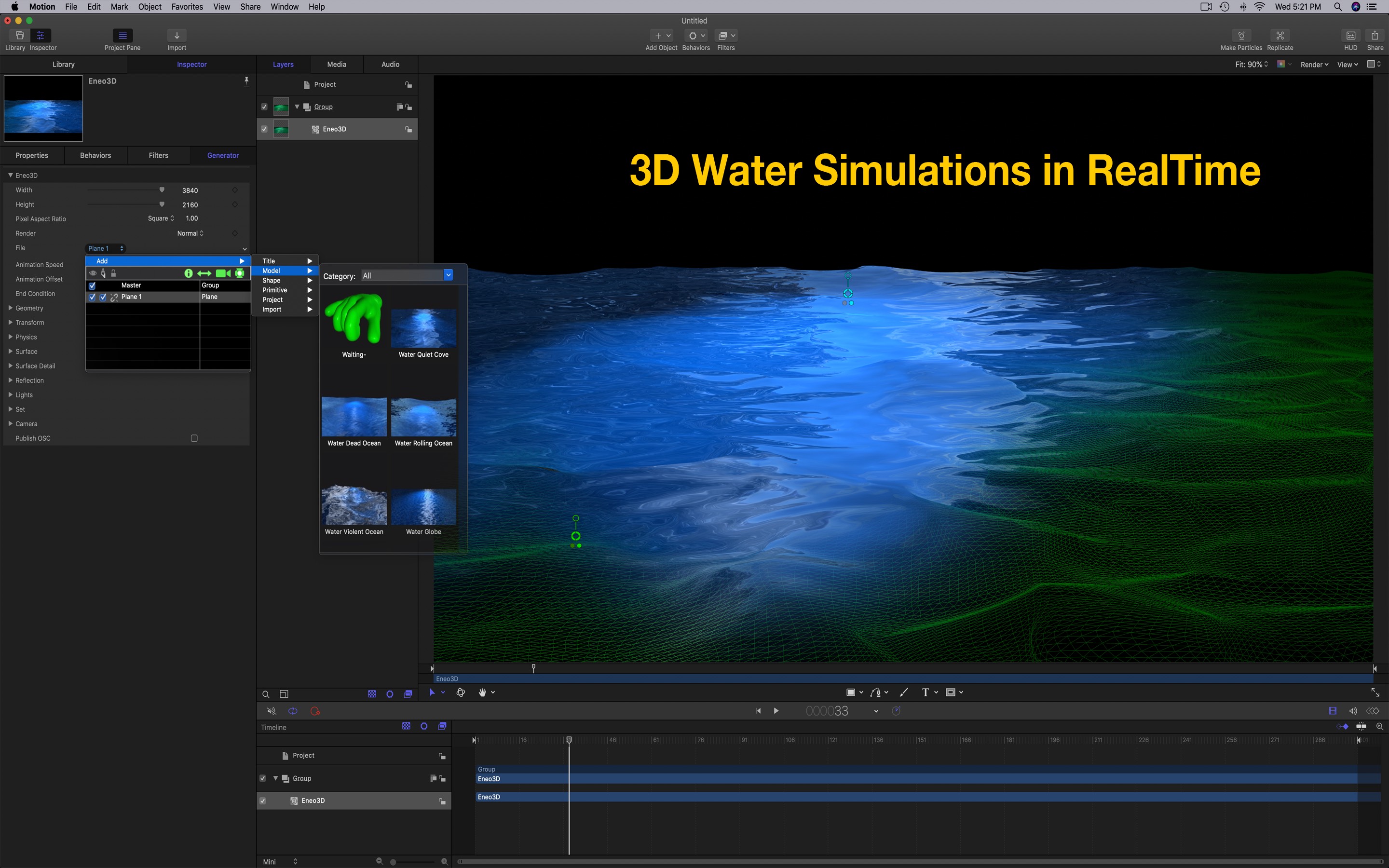Click the Width slider
The width and height of the screenshot is (1389, 868).
pyautogui.click(x=126, y=190)
